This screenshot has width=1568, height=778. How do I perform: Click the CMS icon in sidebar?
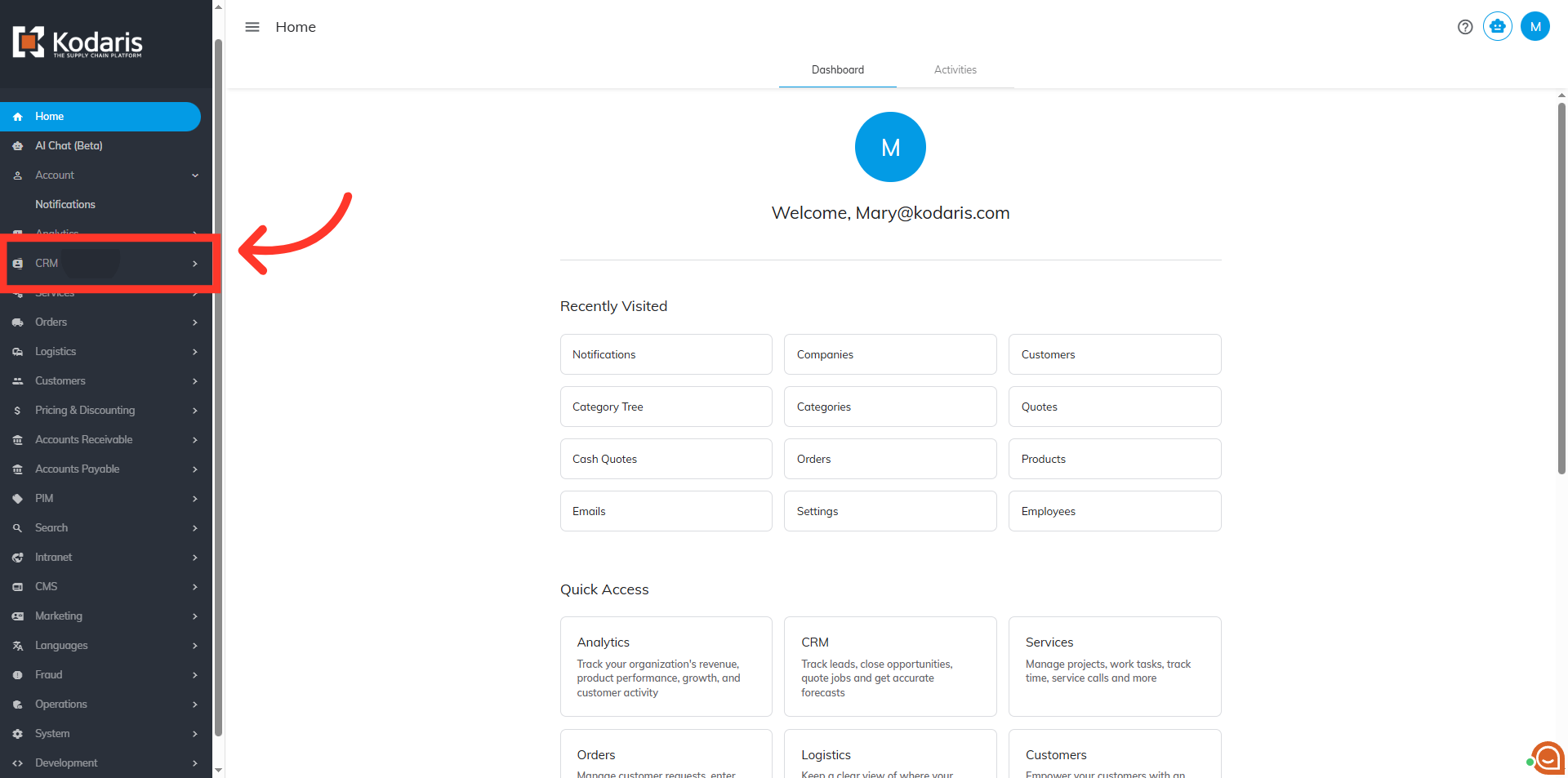[18, 587]
